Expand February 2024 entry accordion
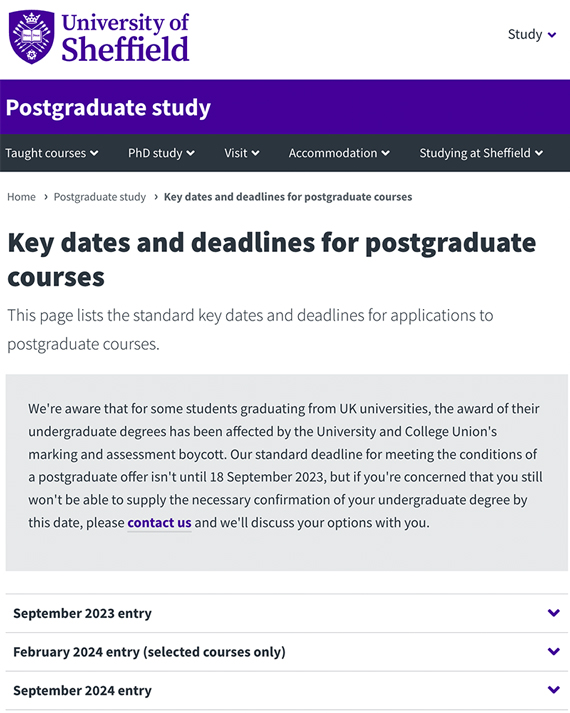The height and width of the screenshot is (713, 570). coord(287,652)
